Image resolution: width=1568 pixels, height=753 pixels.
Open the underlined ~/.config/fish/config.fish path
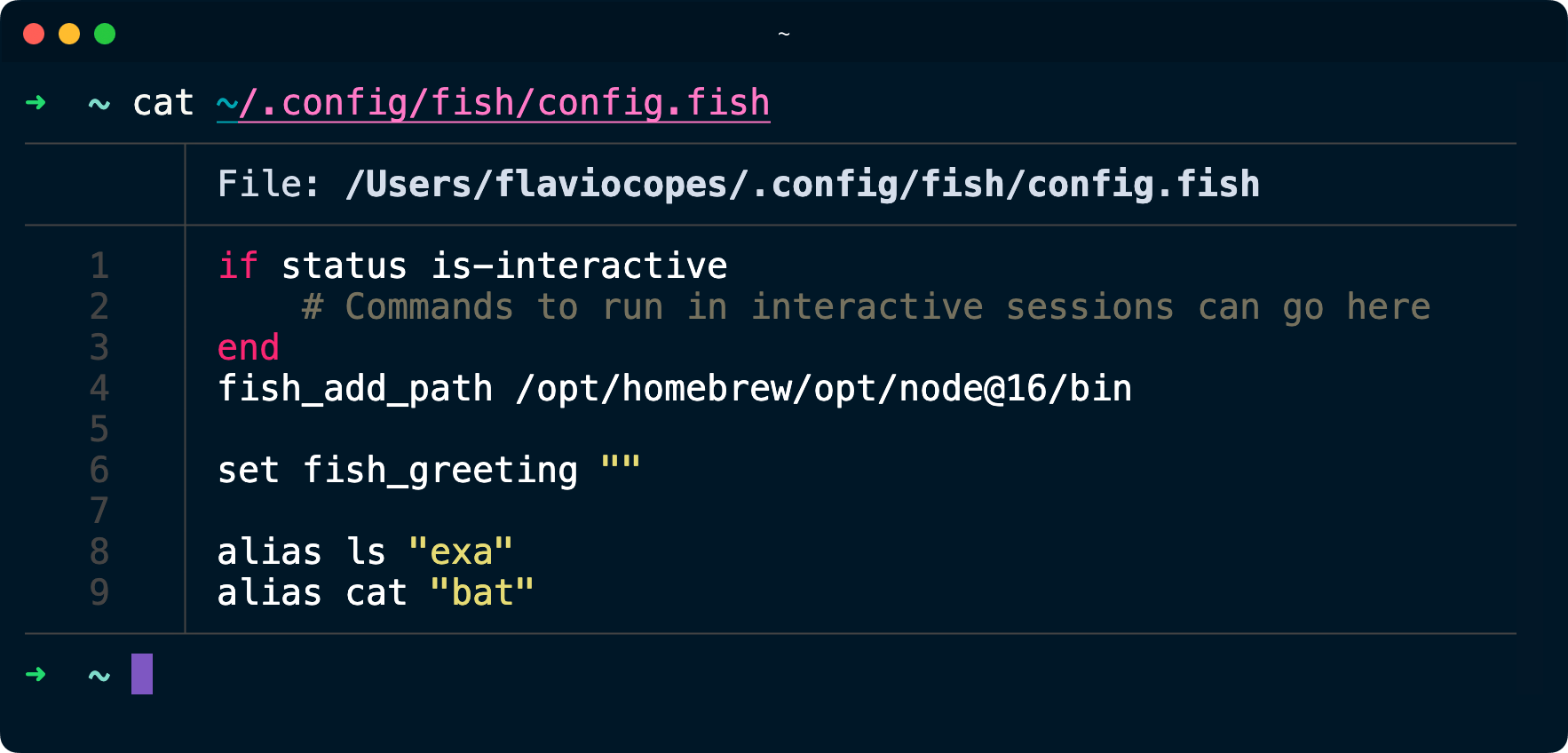(x=493, y=102)
